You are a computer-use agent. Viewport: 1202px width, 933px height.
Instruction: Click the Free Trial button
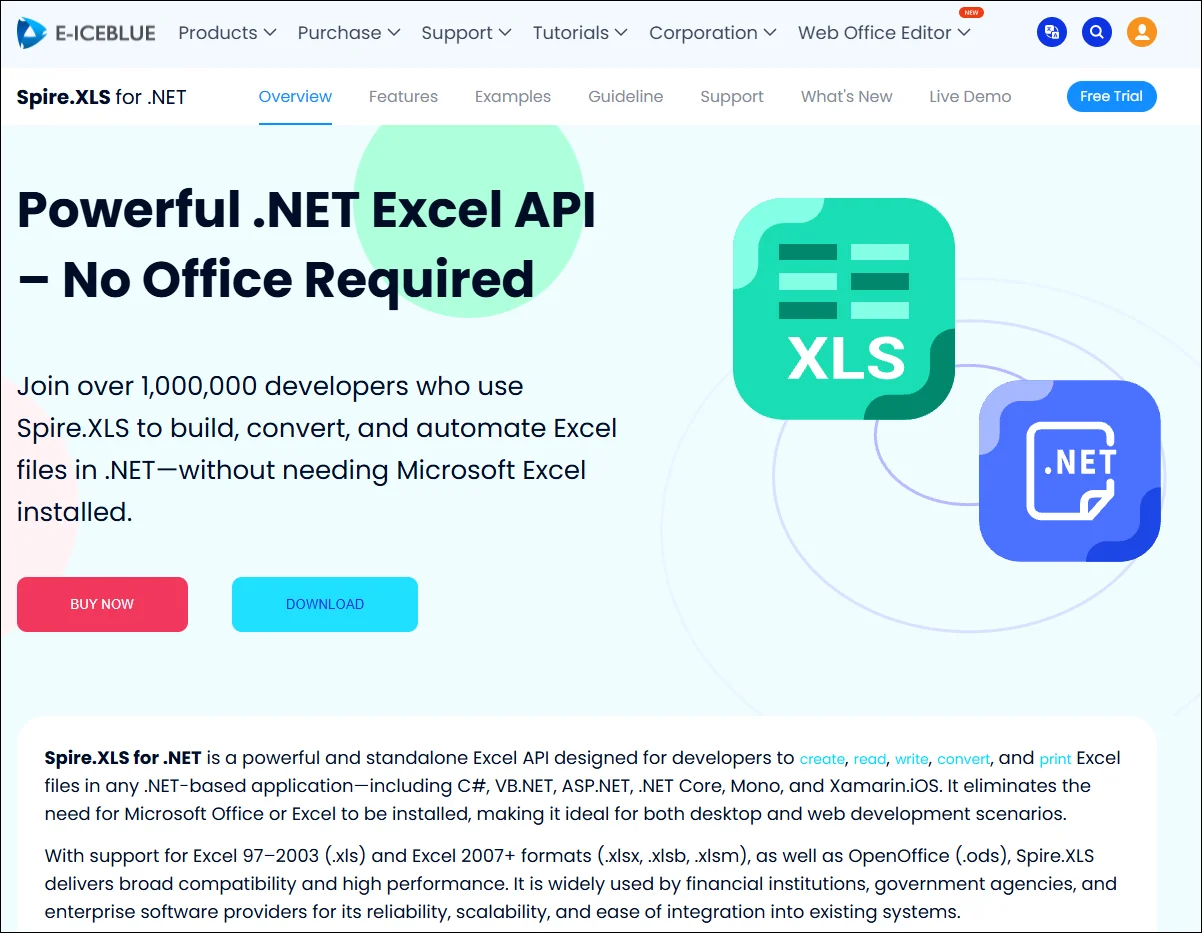coord(1111,96)
